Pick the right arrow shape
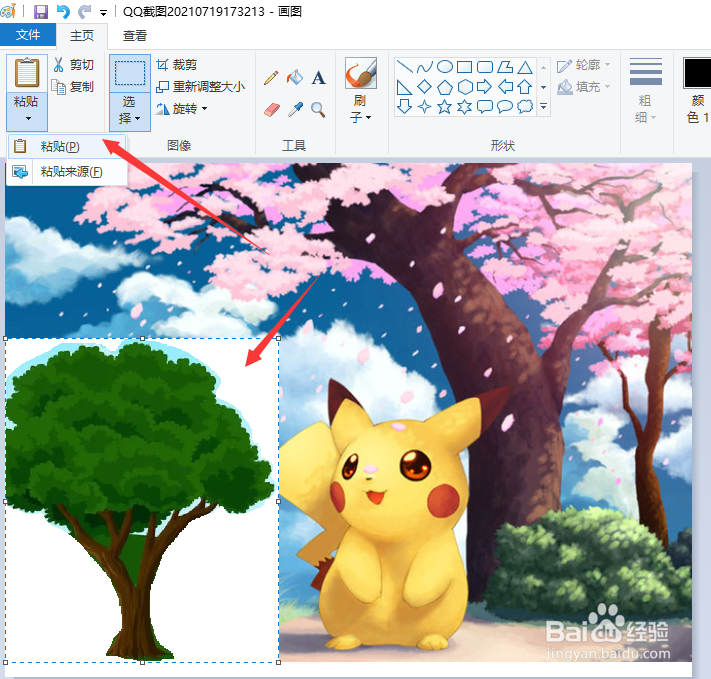This screenshot has height=679, width=711. (485, 87)
